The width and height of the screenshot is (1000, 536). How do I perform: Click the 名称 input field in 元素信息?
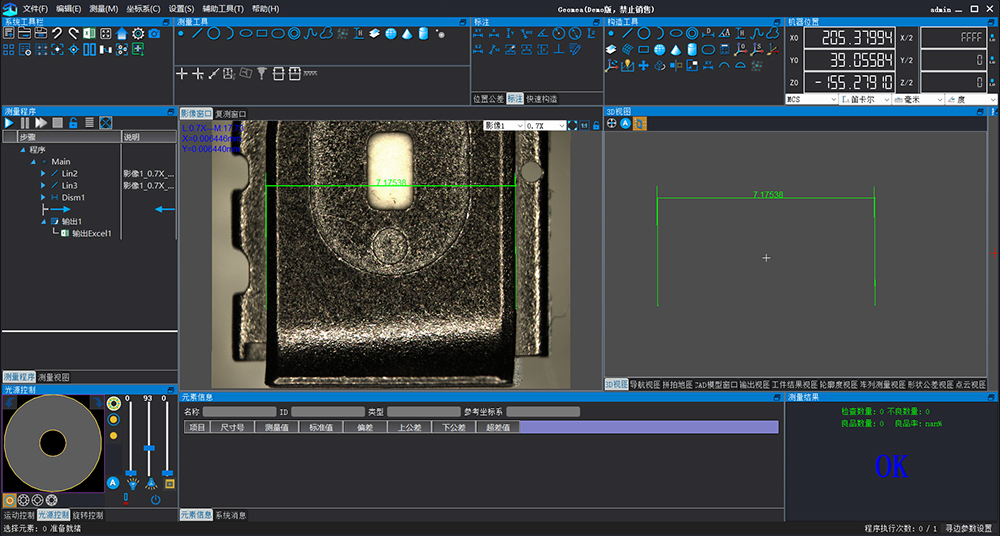(x=239, y=412)
